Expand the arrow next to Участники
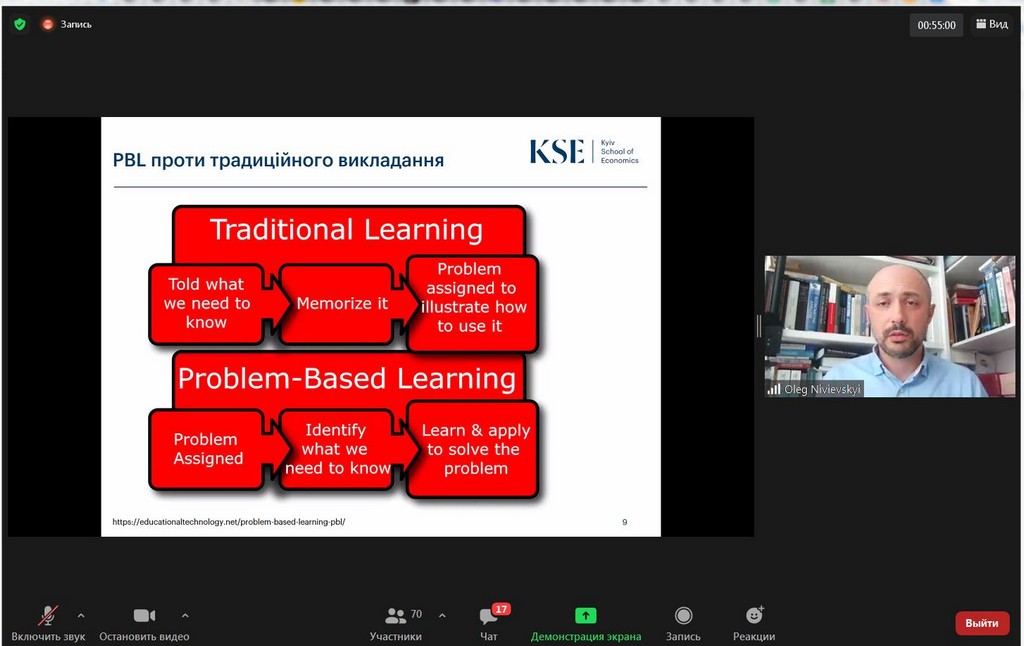The height and width of the screenshot is (646, 1024). point(442,616)
